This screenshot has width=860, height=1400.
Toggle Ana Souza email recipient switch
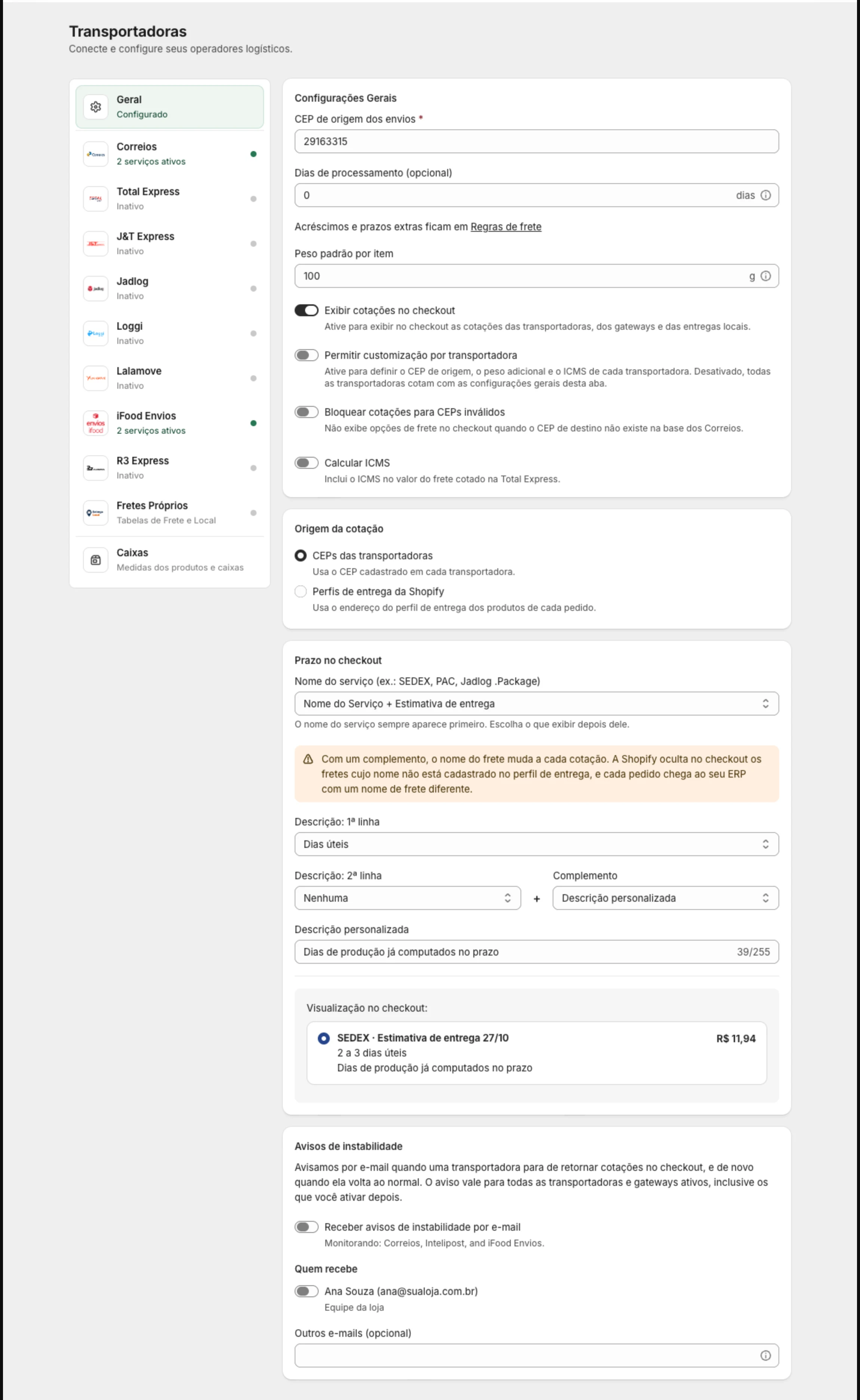tap(307, 1291)
